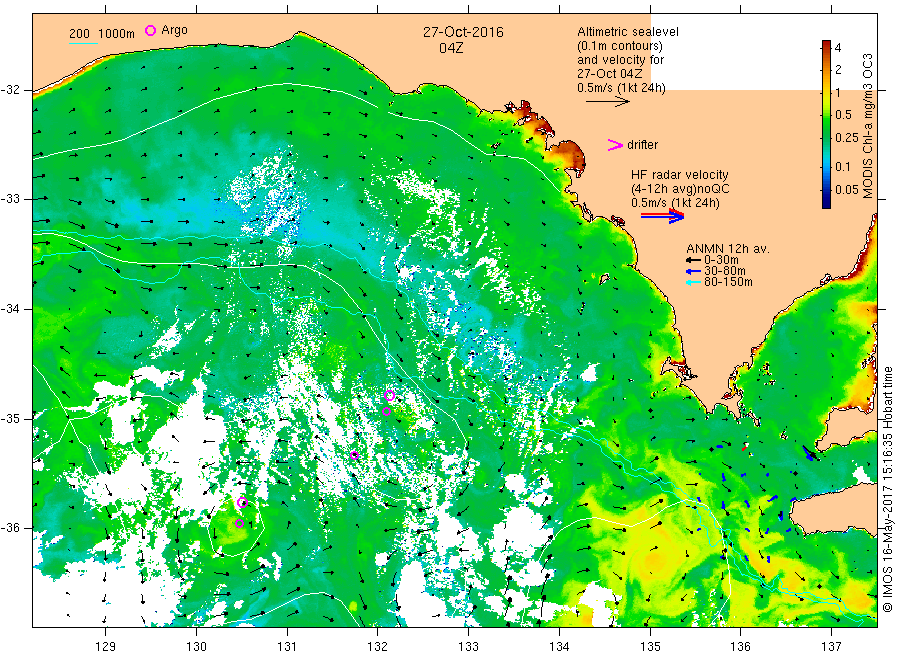The height and width of the screenshot is (660, 900).
Task: Click the colorbar tick value '0.25'
Action: coord(847,138)
